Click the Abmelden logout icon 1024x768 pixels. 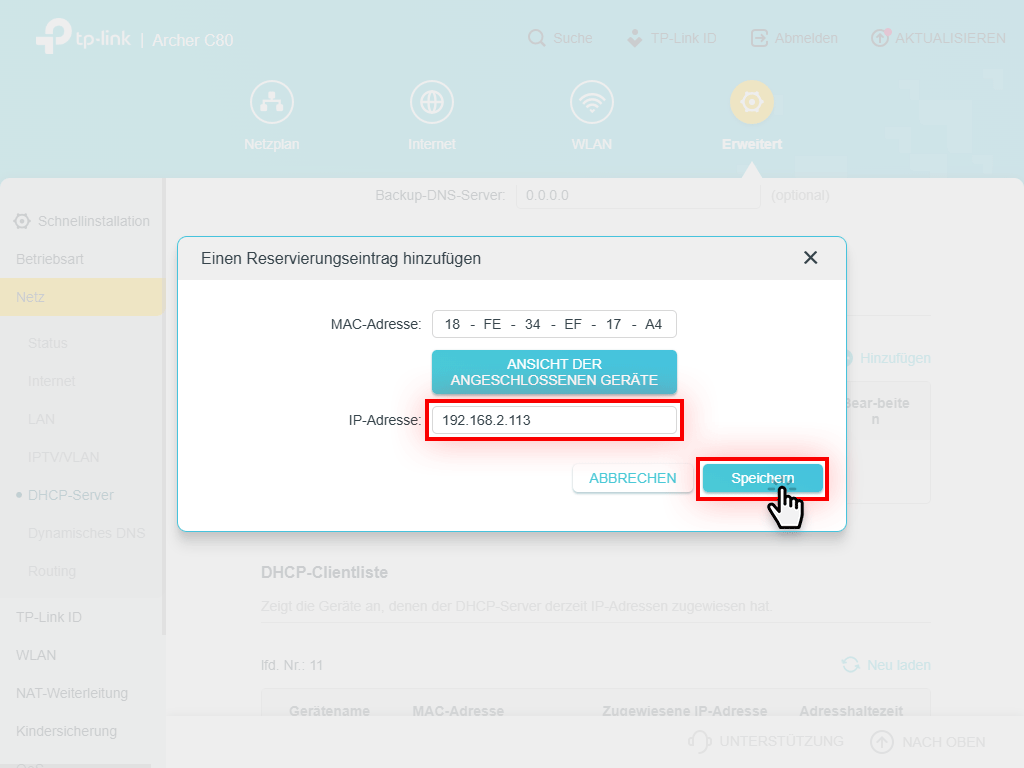[760, 38]
